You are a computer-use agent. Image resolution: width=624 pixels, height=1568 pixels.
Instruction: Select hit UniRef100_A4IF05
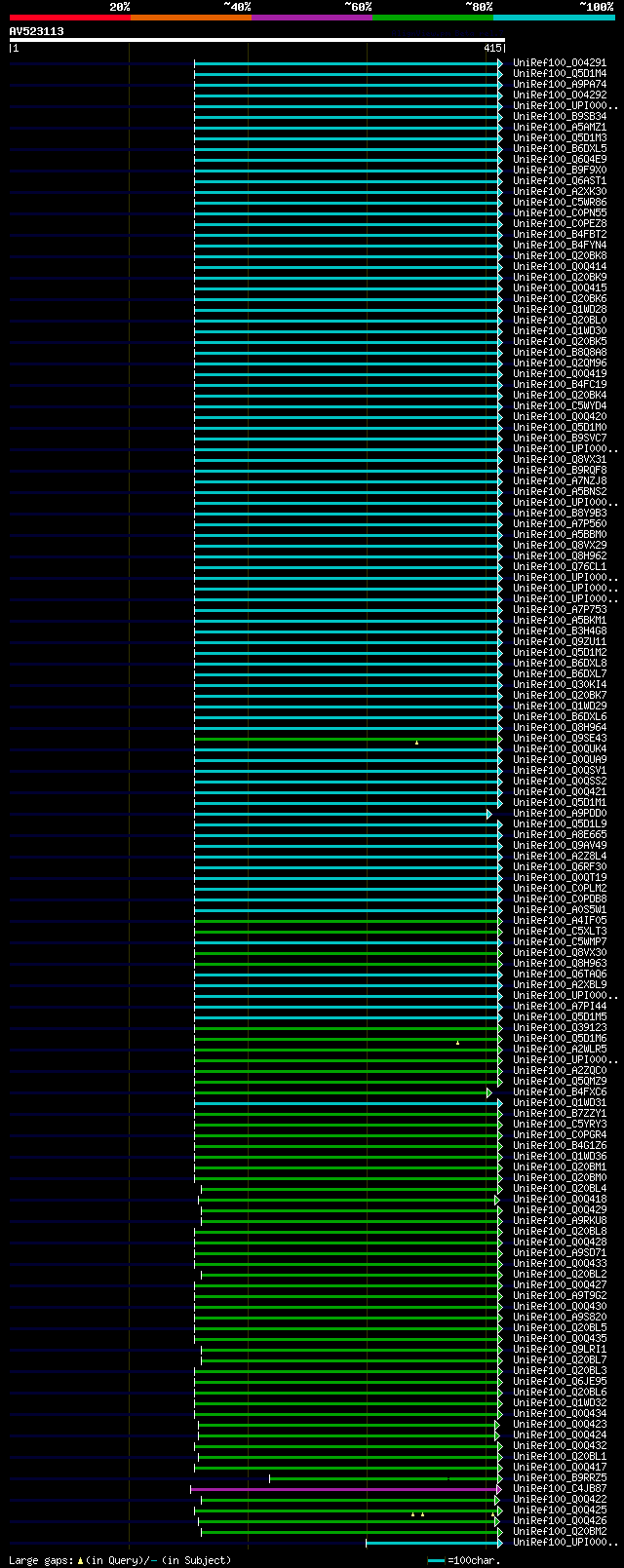(560, 920)
